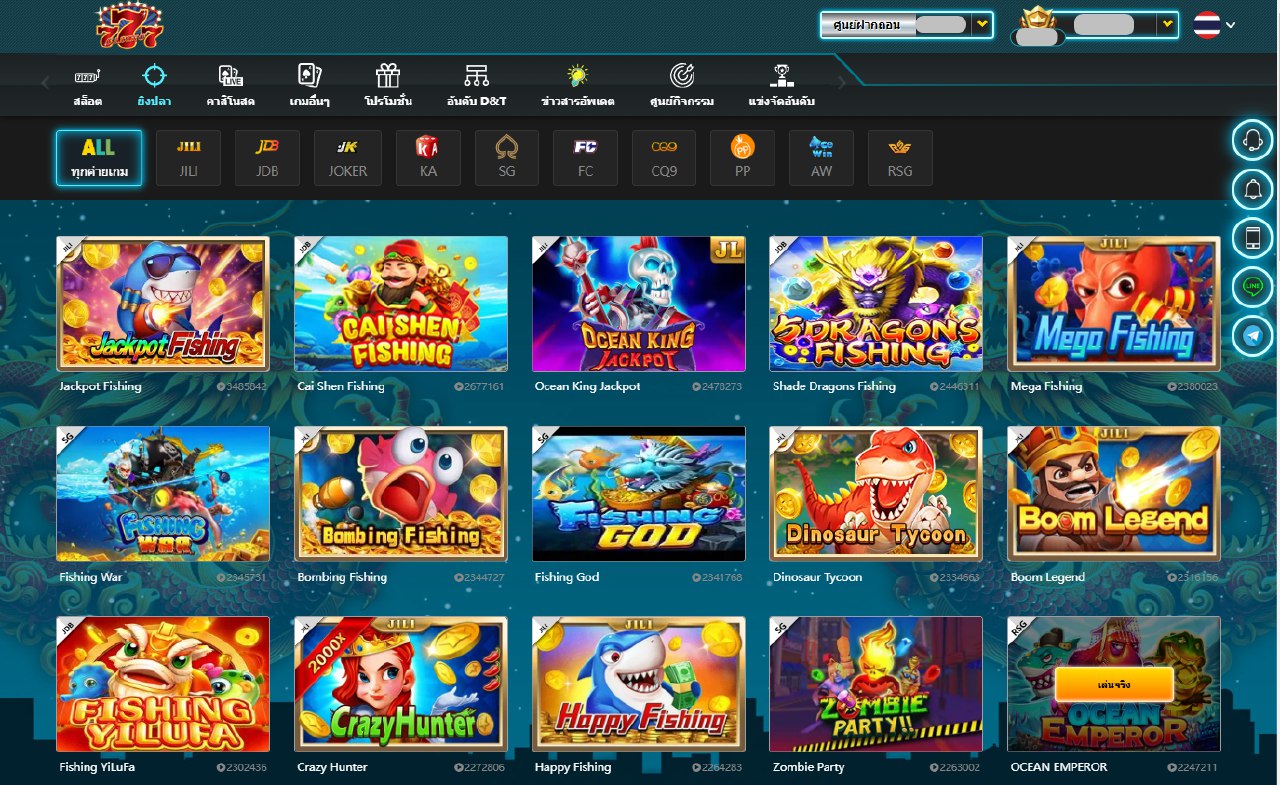Filter games by PP provider
The width and height of the screenshot is (1280, 785).
[742, 158]
